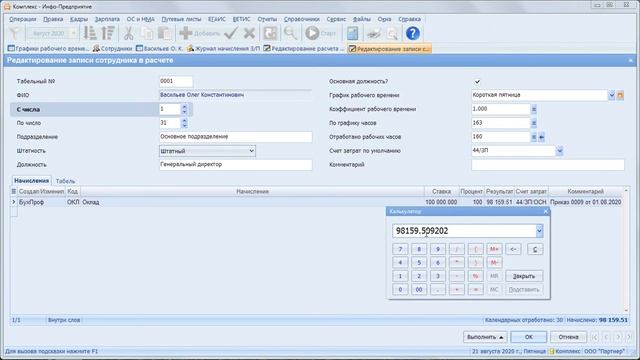Click the filter funnel icon in toolbar
640x360 pixels.
point(15,33)
